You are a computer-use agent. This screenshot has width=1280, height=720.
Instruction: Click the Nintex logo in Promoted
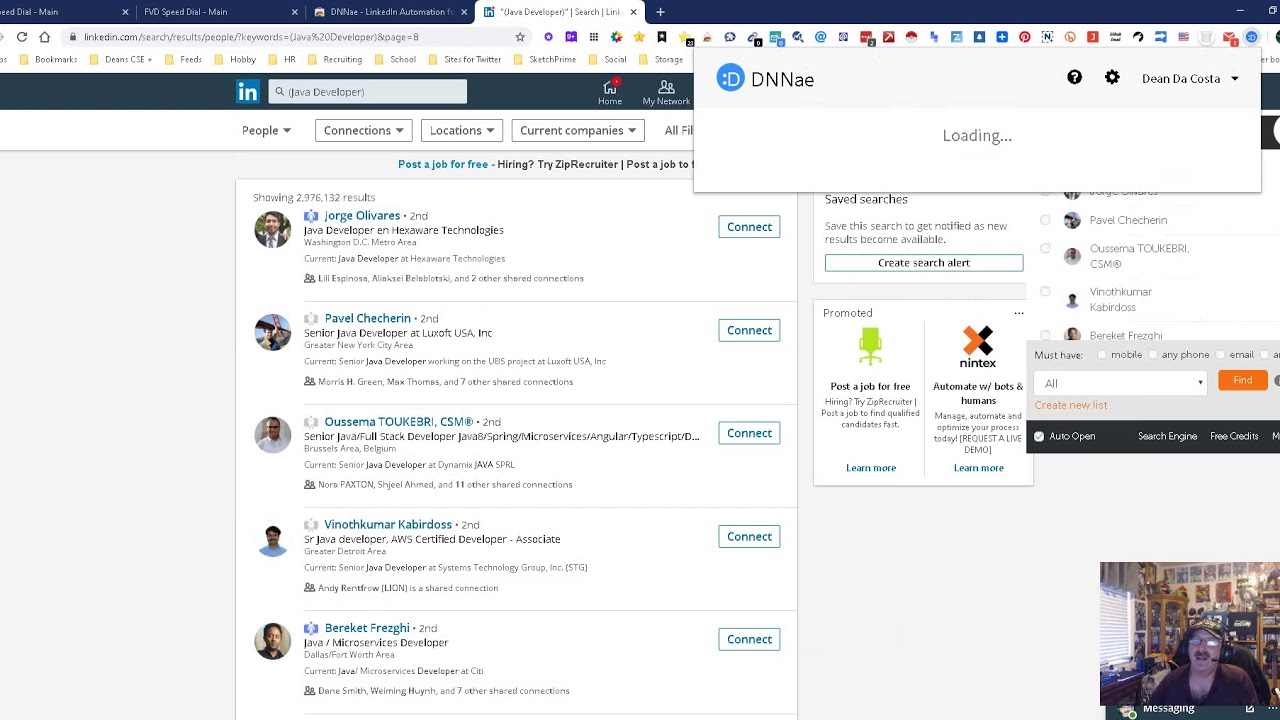click(x=978, y=347)
